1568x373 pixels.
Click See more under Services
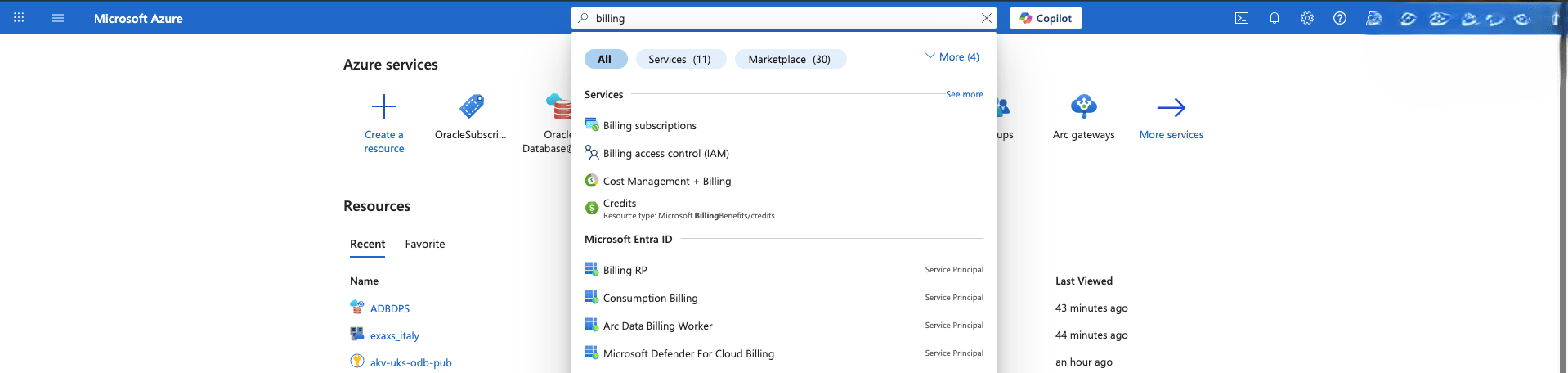pyautogui.click(x=964, y=95)
